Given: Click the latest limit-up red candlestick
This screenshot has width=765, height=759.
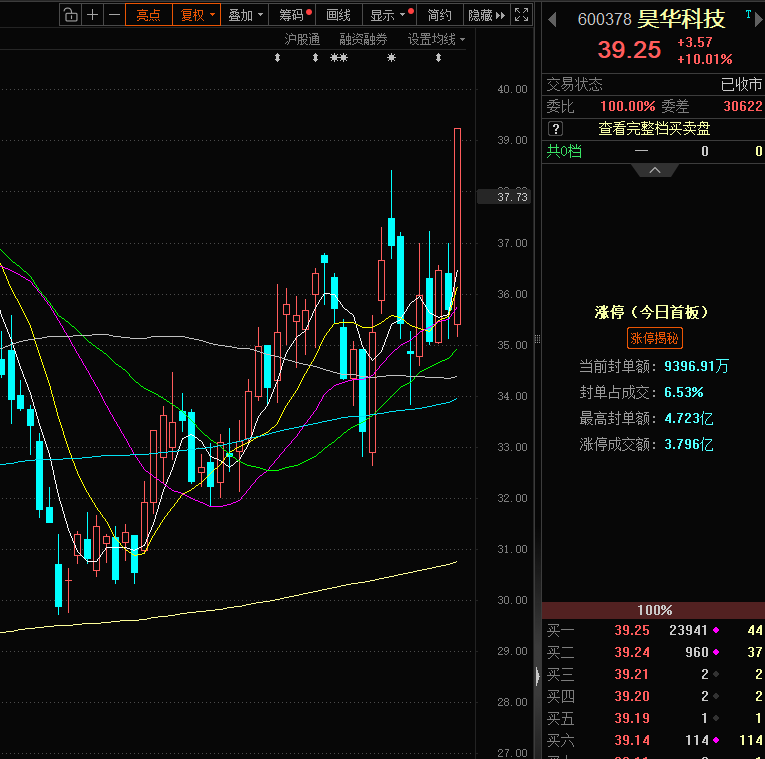Looking at the screenshot, I should point(458,226).
